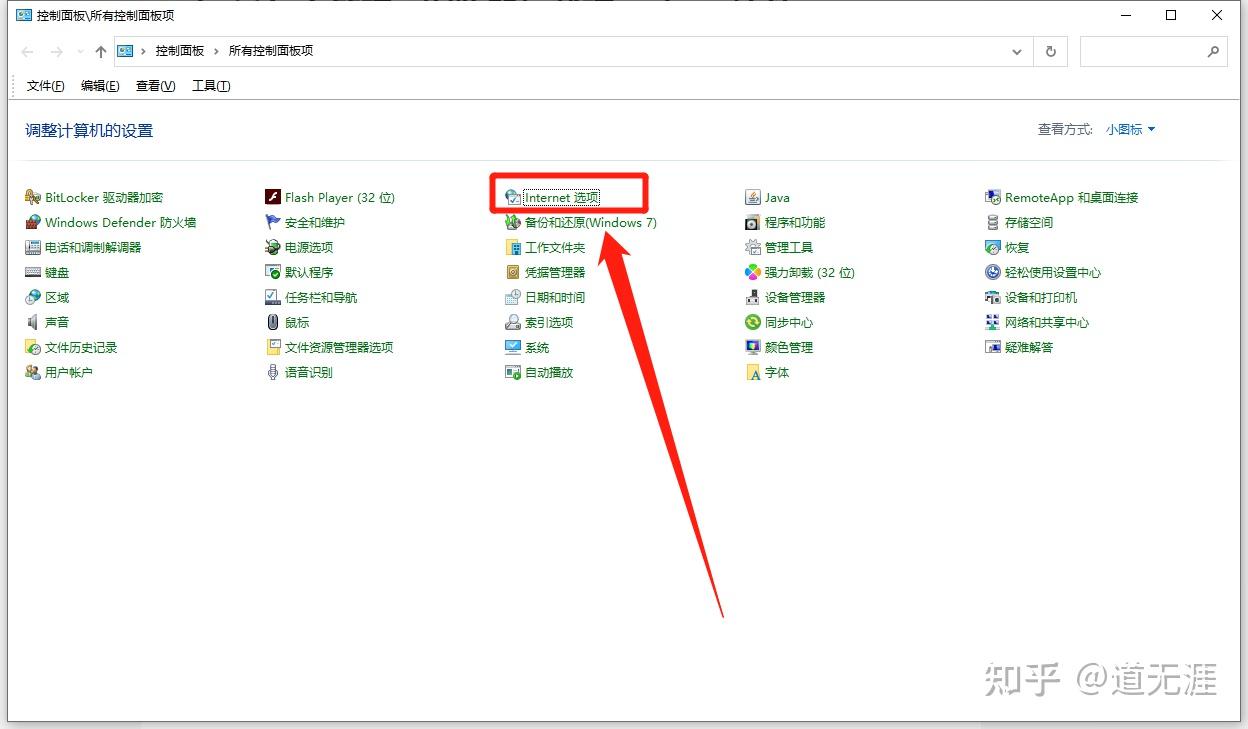Open the 设备和打印机 icon
This screenshot has height=729, width=1248.
pos(993,298)
